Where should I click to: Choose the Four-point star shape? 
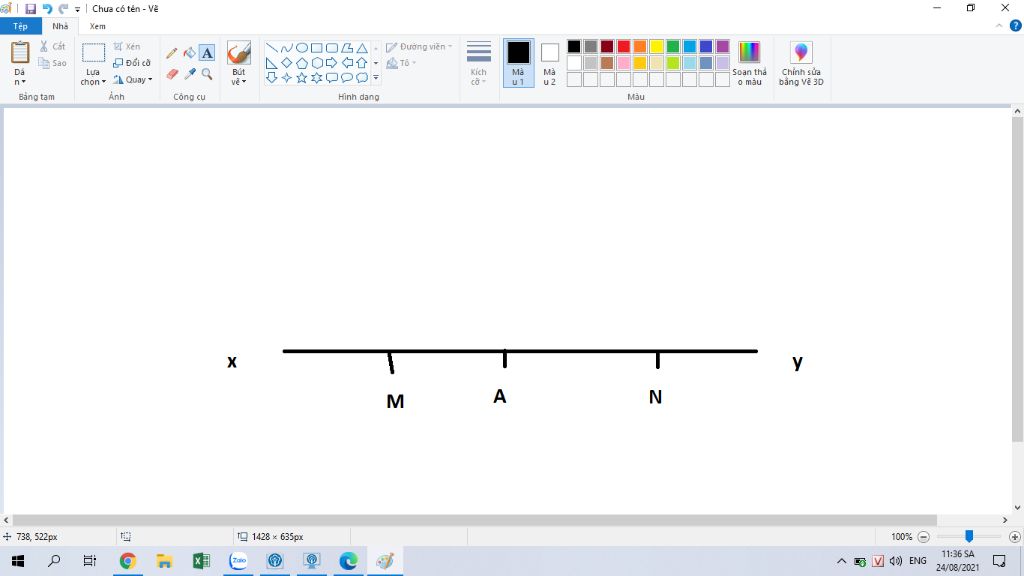click(287, 78)
